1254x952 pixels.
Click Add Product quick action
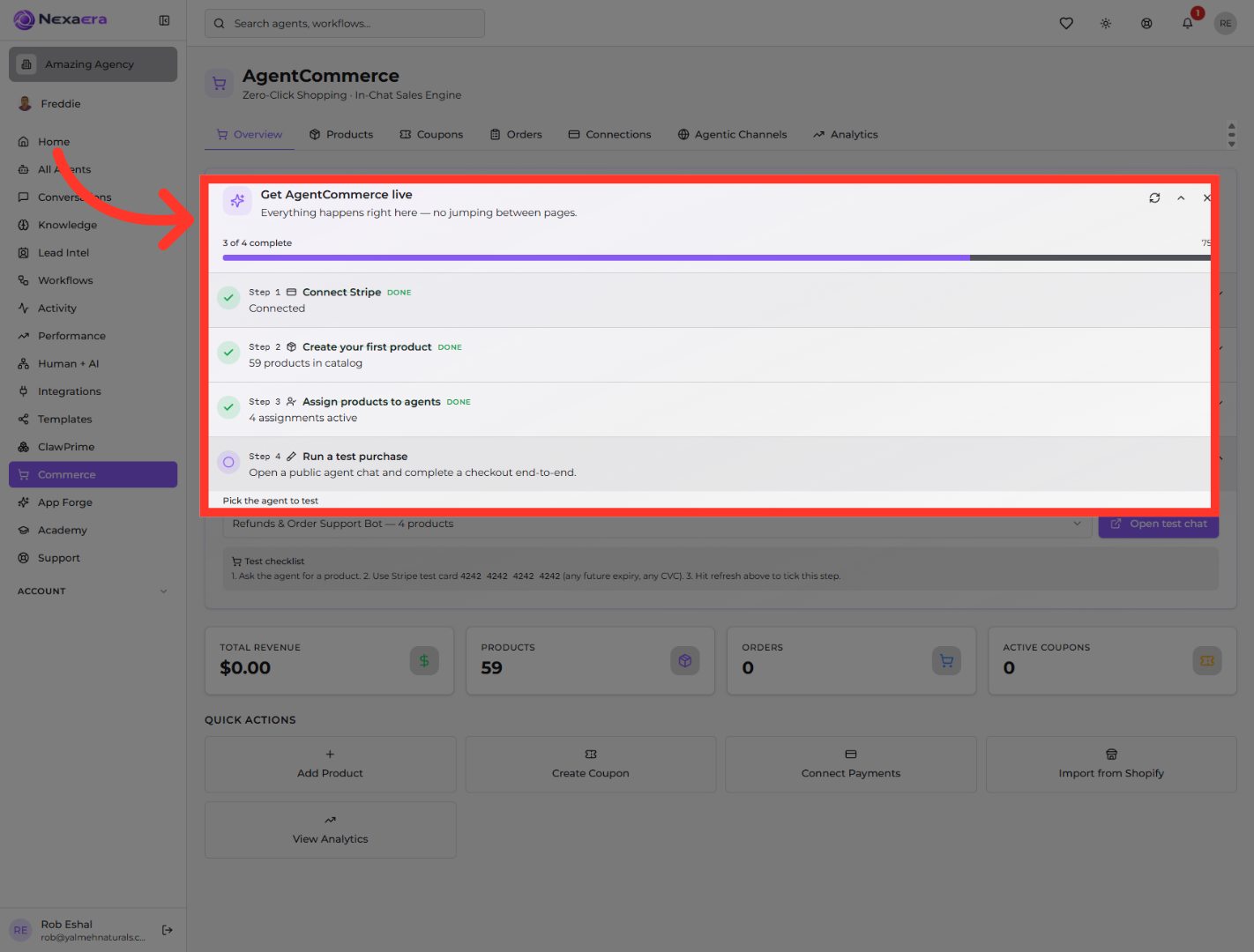coord(331,764)
